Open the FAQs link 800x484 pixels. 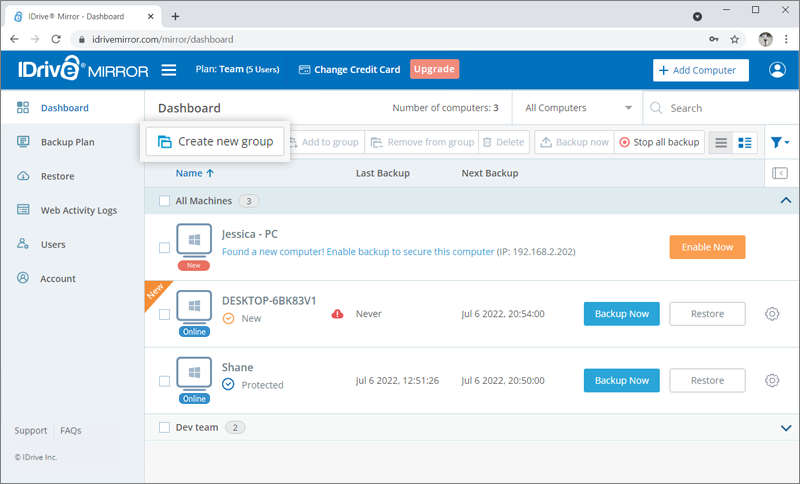[71, 430]
